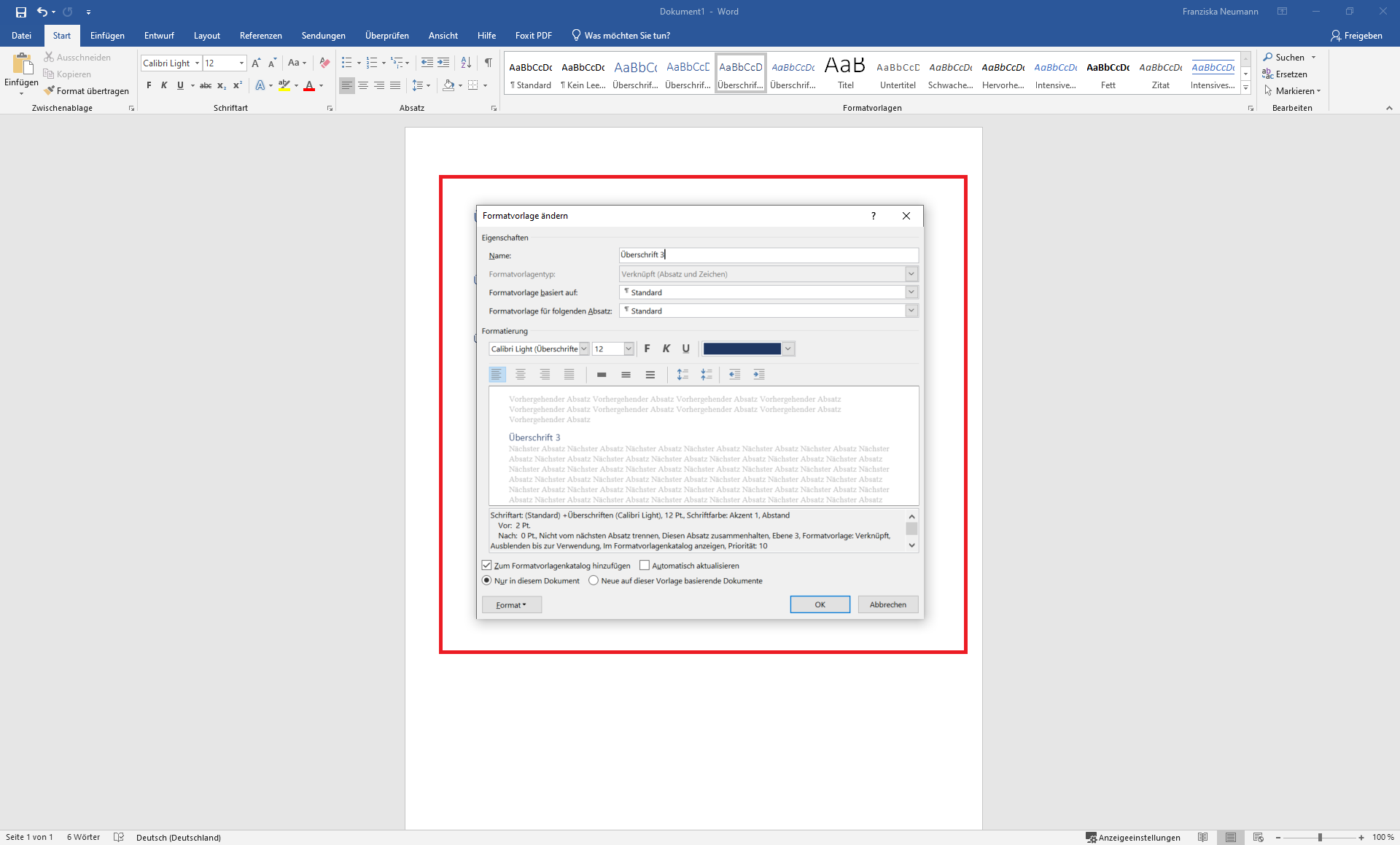1400x845 pixels.
Task: Open the Format button menu
Action: (511, 604)
